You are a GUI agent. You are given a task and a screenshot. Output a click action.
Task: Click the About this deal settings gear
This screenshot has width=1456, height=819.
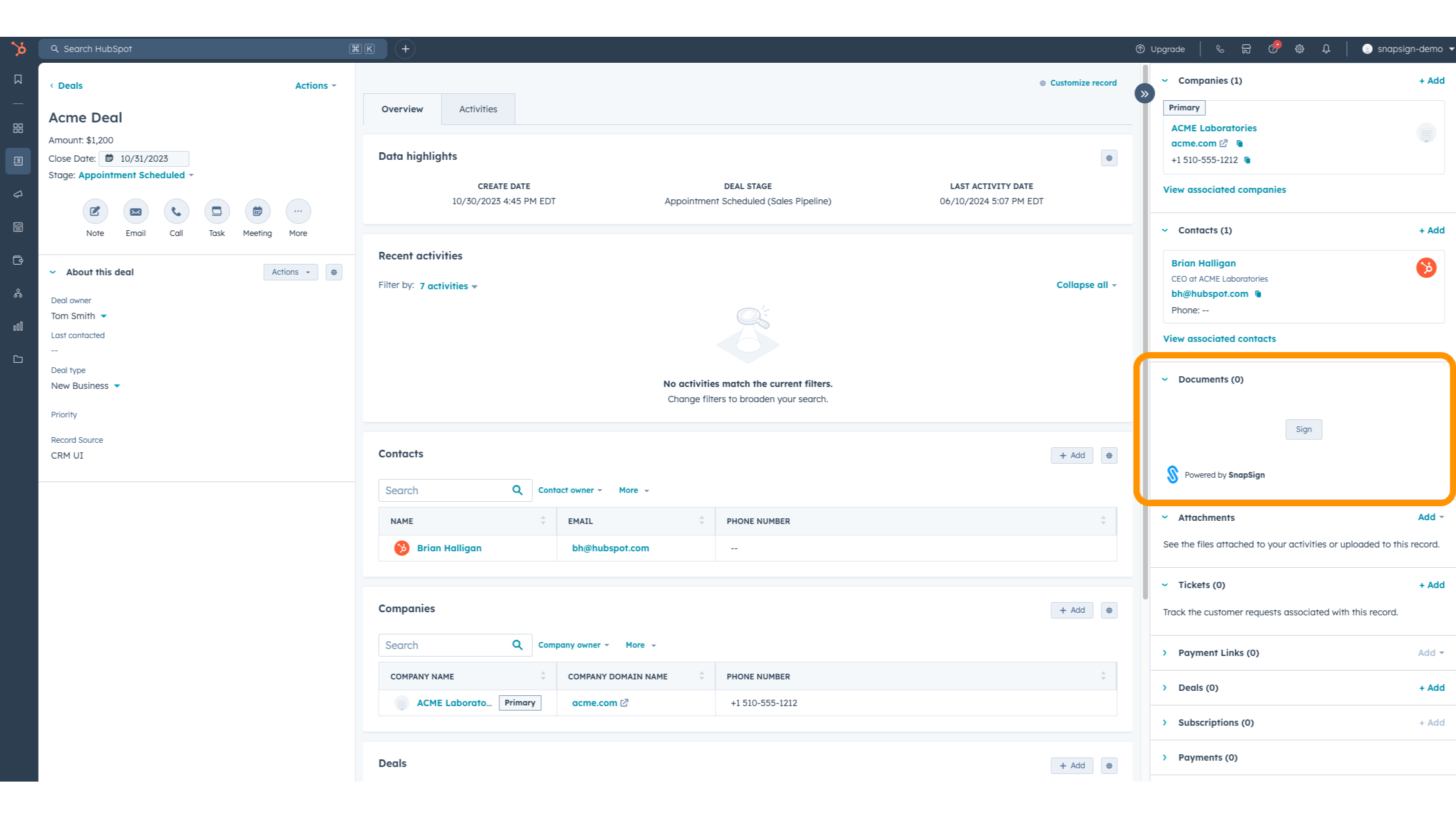click(x=334, y=272)
